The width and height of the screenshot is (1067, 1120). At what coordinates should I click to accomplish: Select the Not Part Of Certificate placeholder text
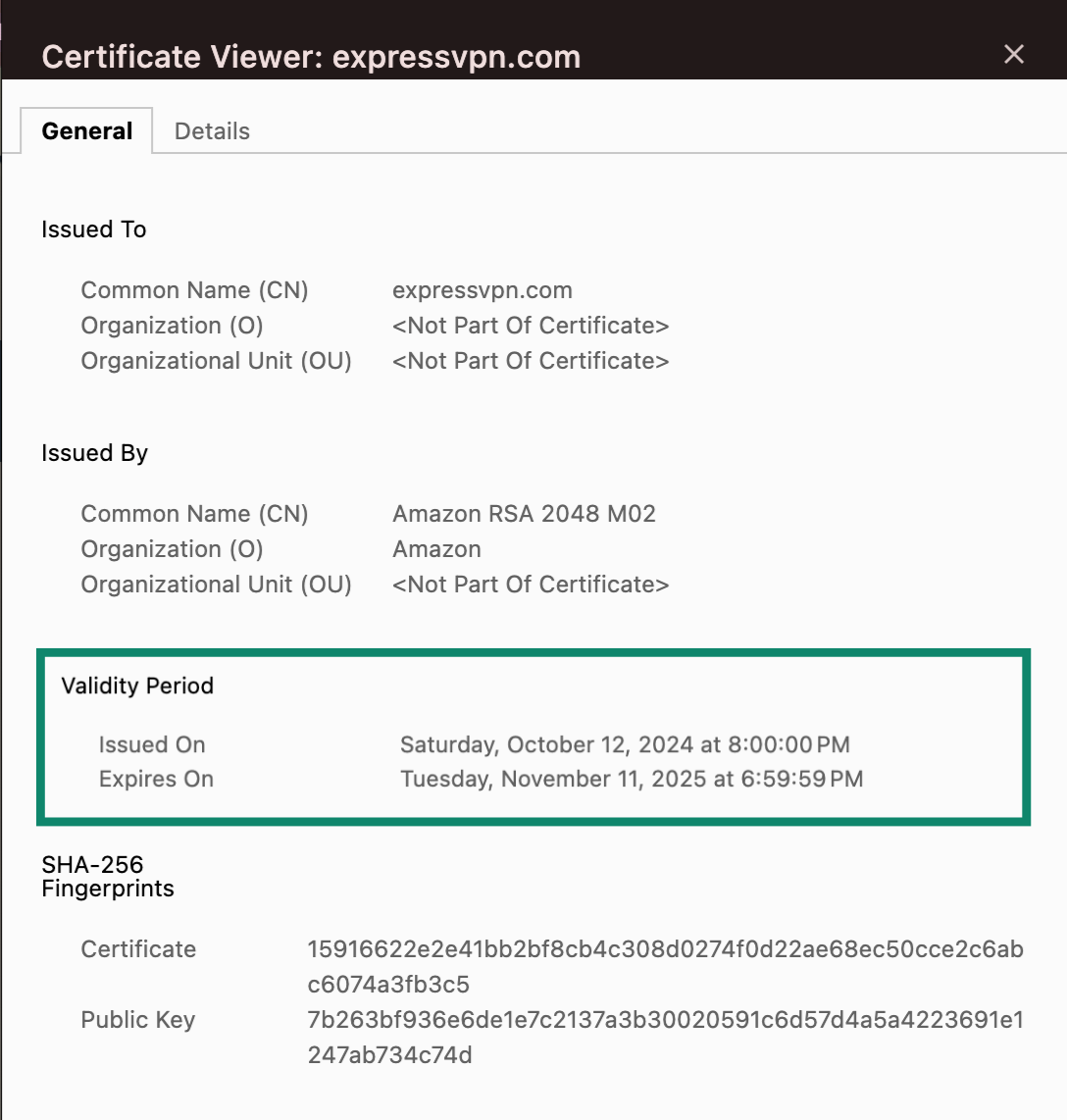click(531, 325)
